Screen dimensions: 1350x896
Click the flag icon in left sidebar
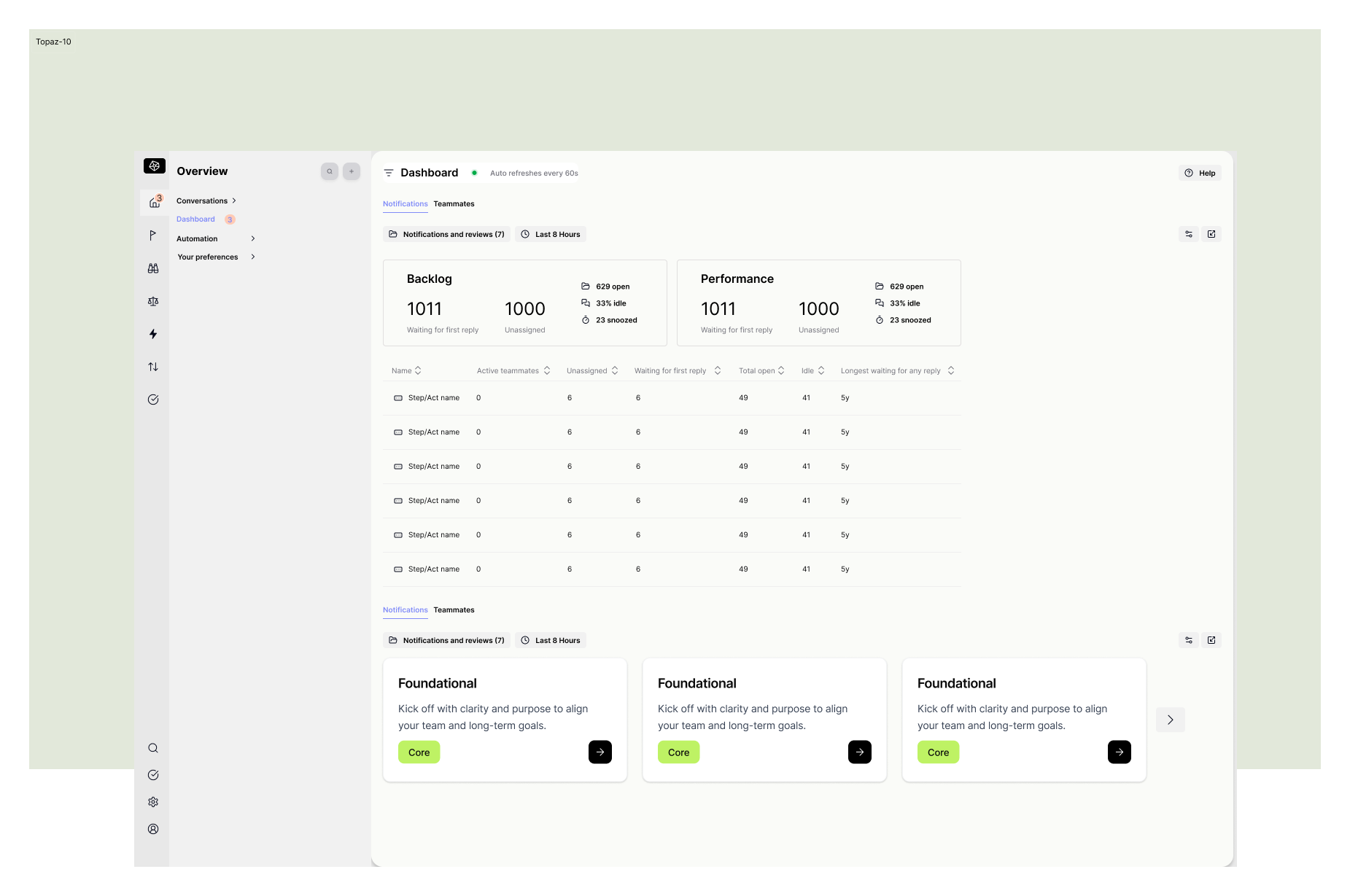click(x=152, y=235)
